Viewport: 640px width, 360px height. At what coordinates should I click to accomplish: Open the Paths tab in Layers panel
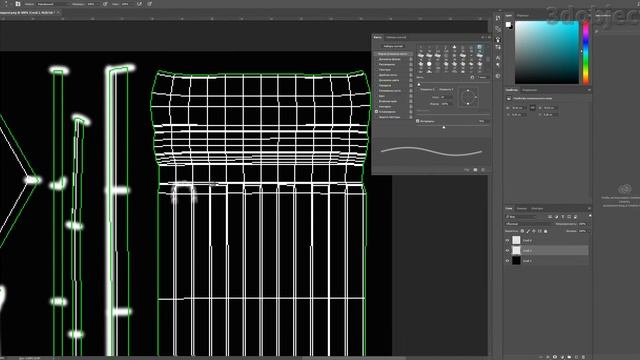pos(537,209)
